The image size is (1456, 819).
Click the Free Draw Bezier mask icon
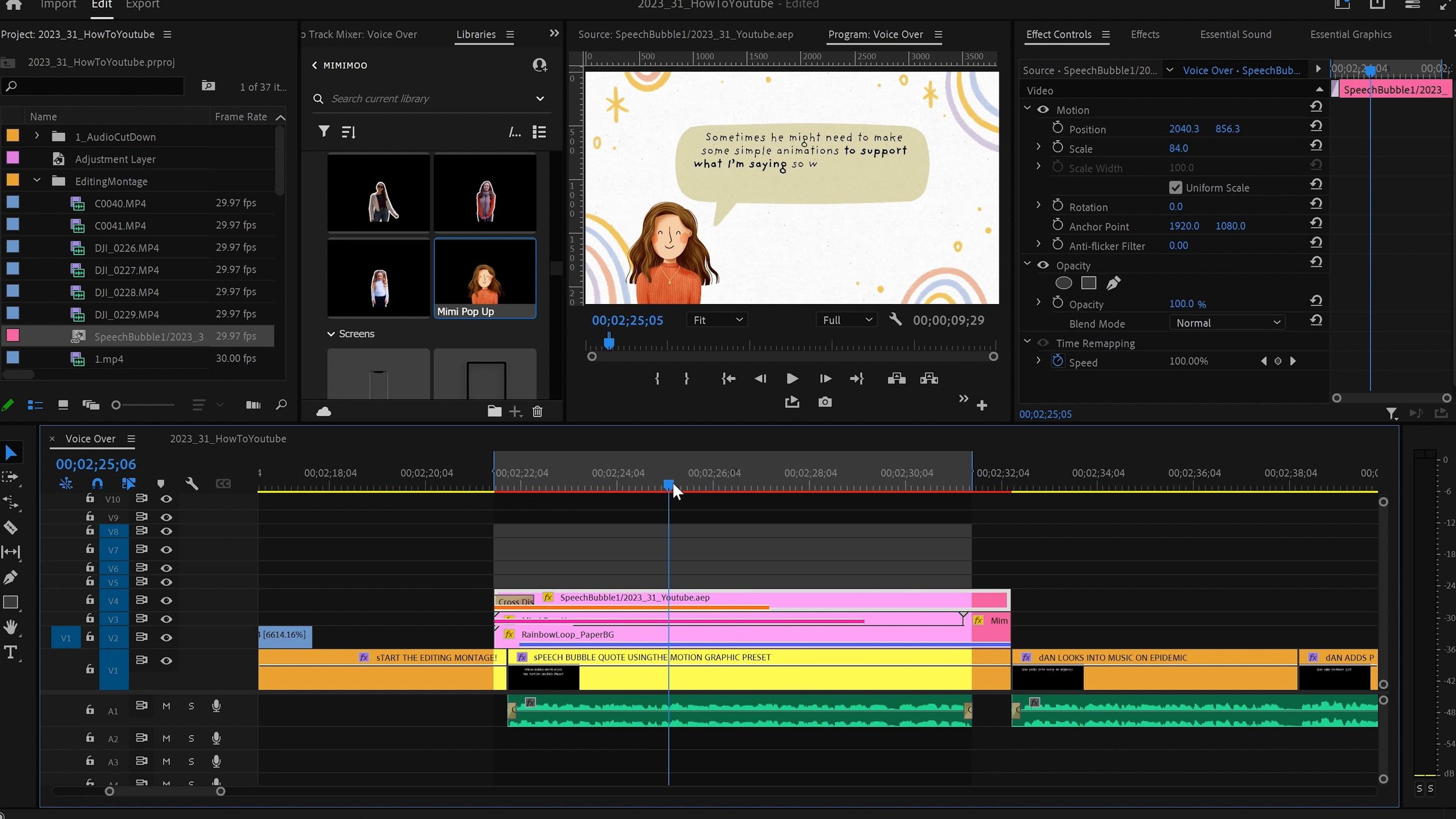1113,283
